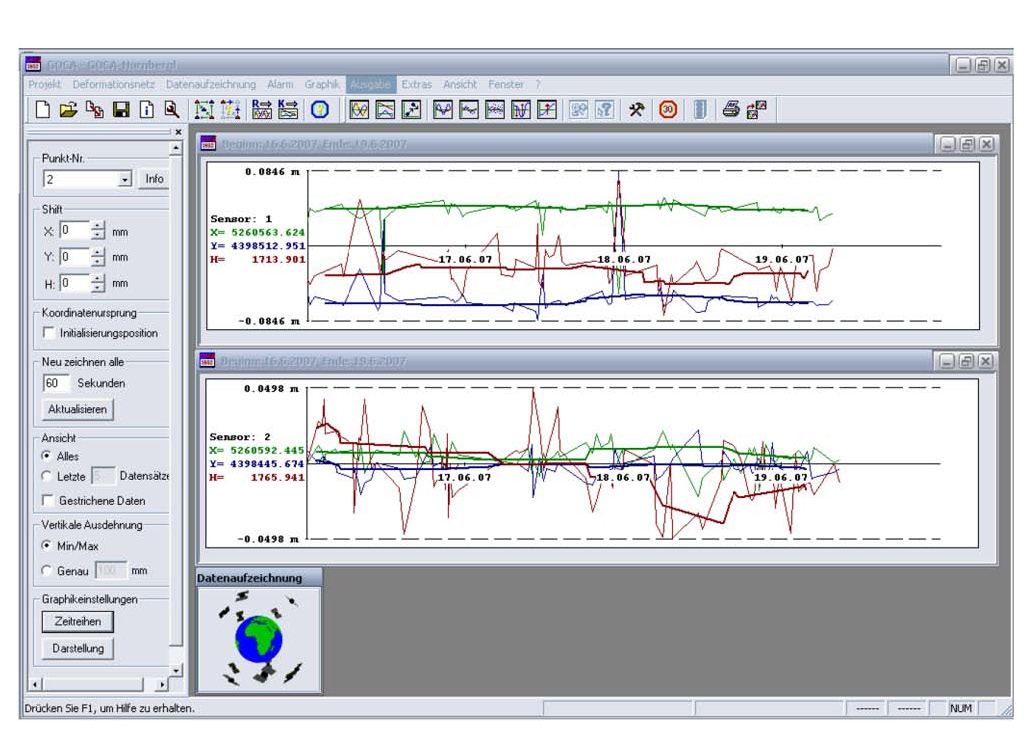This screenshot has height=735, width=1033.
Task: Click the yellow sine wave graph icon
Action: pyautogui.click(x=359, y=110)
